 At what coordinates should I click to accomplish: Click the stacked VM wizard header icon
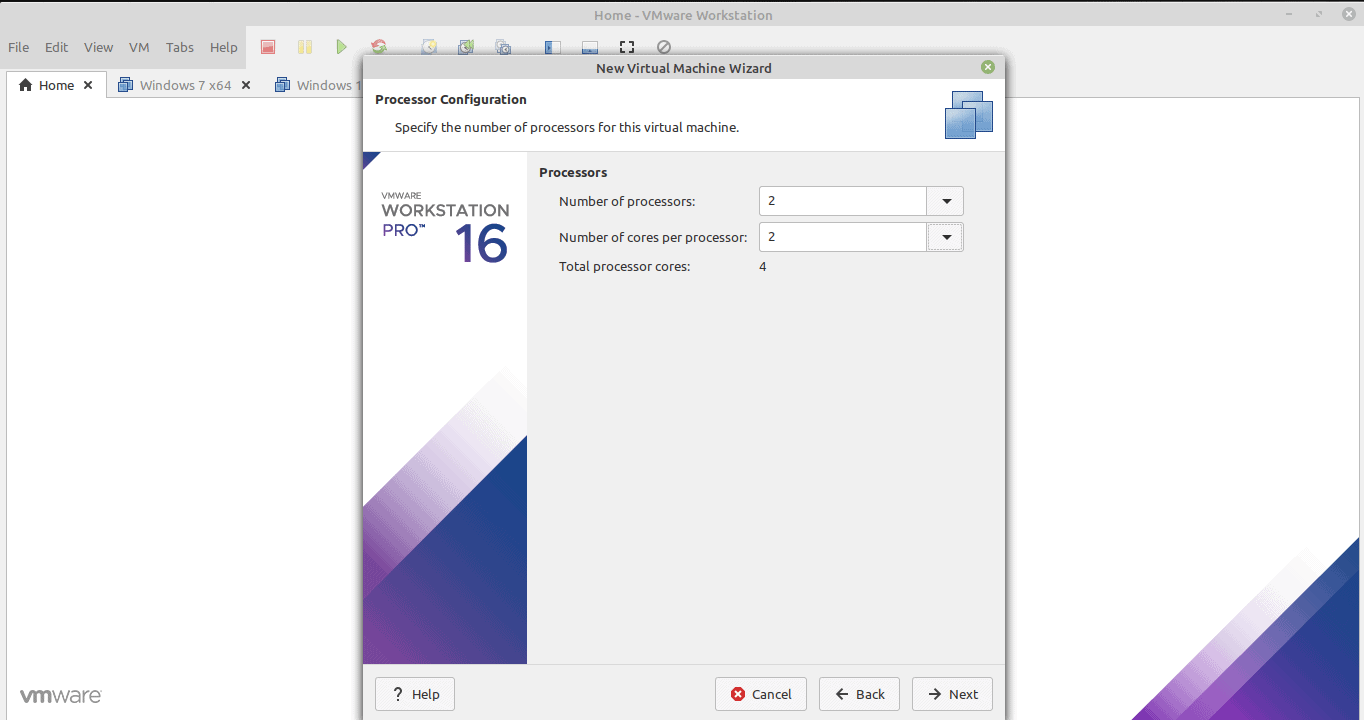point(969,114)
